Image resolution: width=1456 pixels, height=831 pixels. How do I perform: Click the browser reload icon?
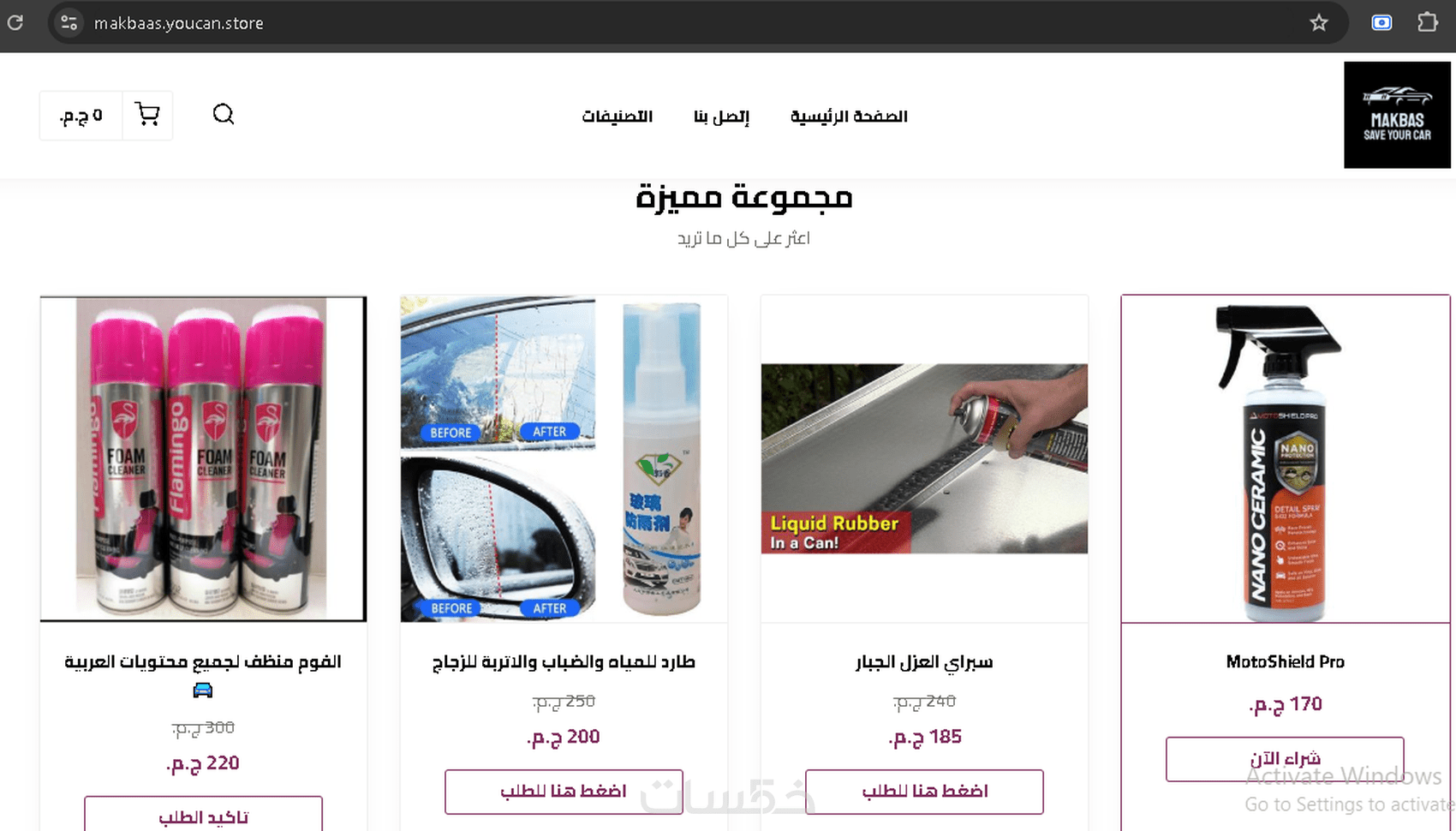pos(15,23)
